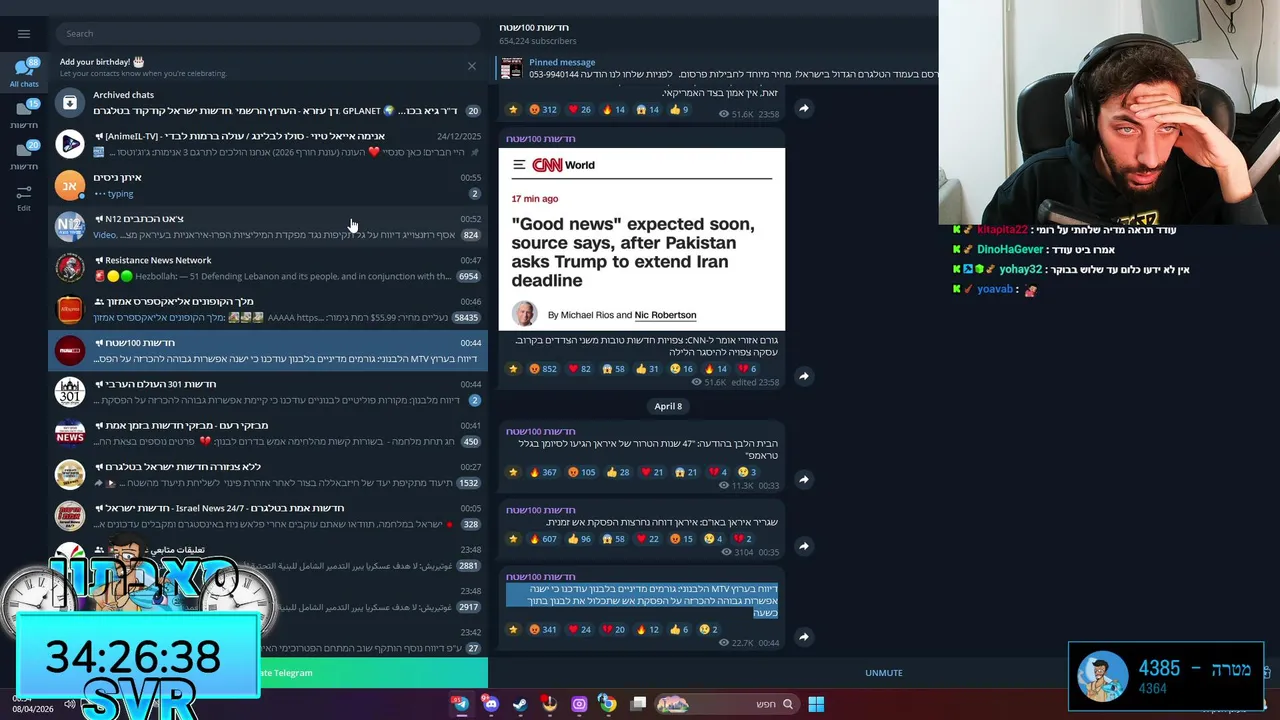
Task: Click the star reaction in the 607 row
Action: click(x=513, y=539)
